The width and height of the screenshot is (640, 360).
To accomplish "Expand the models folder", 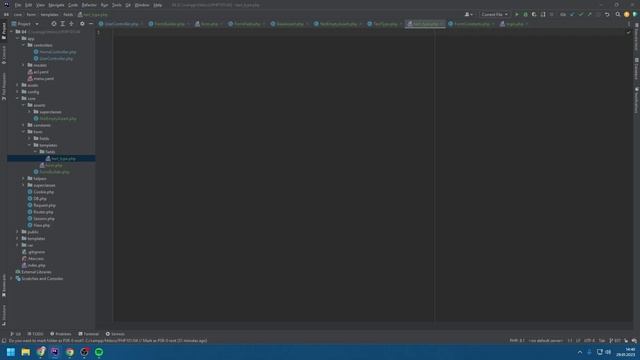I will 24,65.
